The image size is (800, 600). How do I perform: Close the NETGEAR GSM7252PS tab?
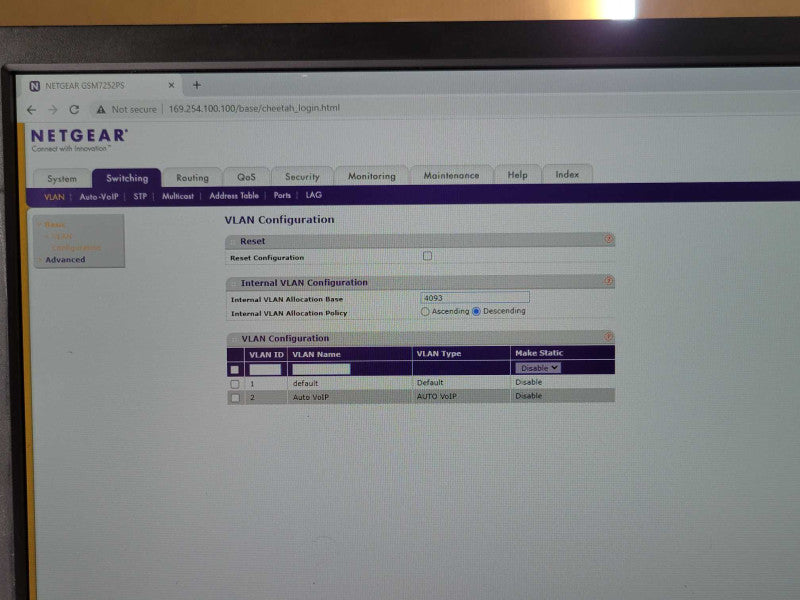coord(171,85)
